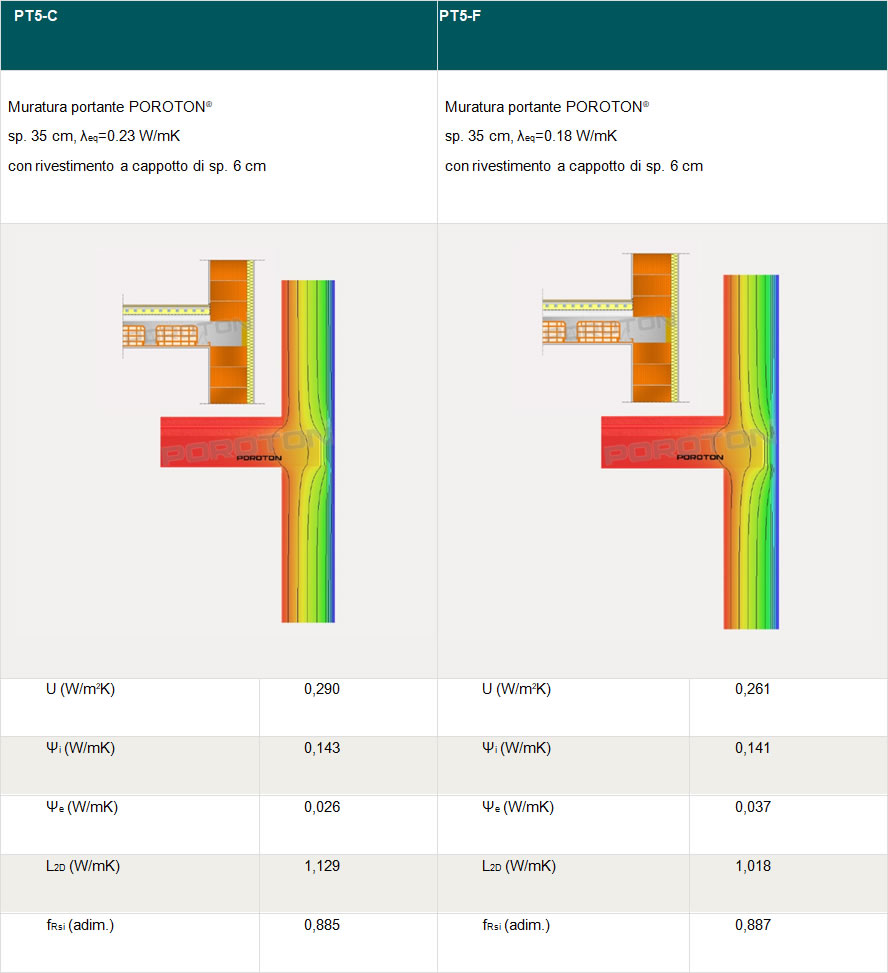Click PT5-C "Ψe (W/mK)" label
Screen dimensions: 888x973
[82, 807]
